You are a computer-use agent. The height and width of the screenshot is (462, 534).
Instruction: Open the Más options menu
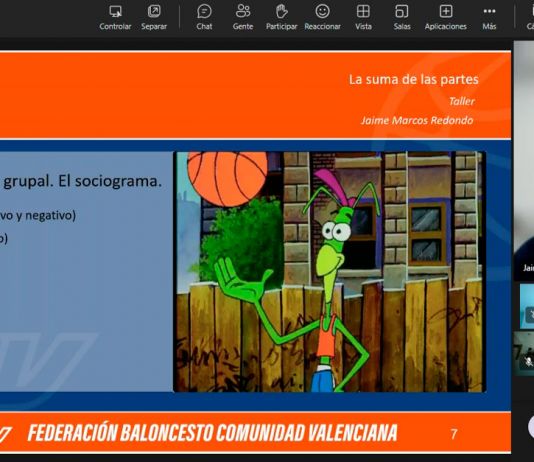(x=489, y=18)
